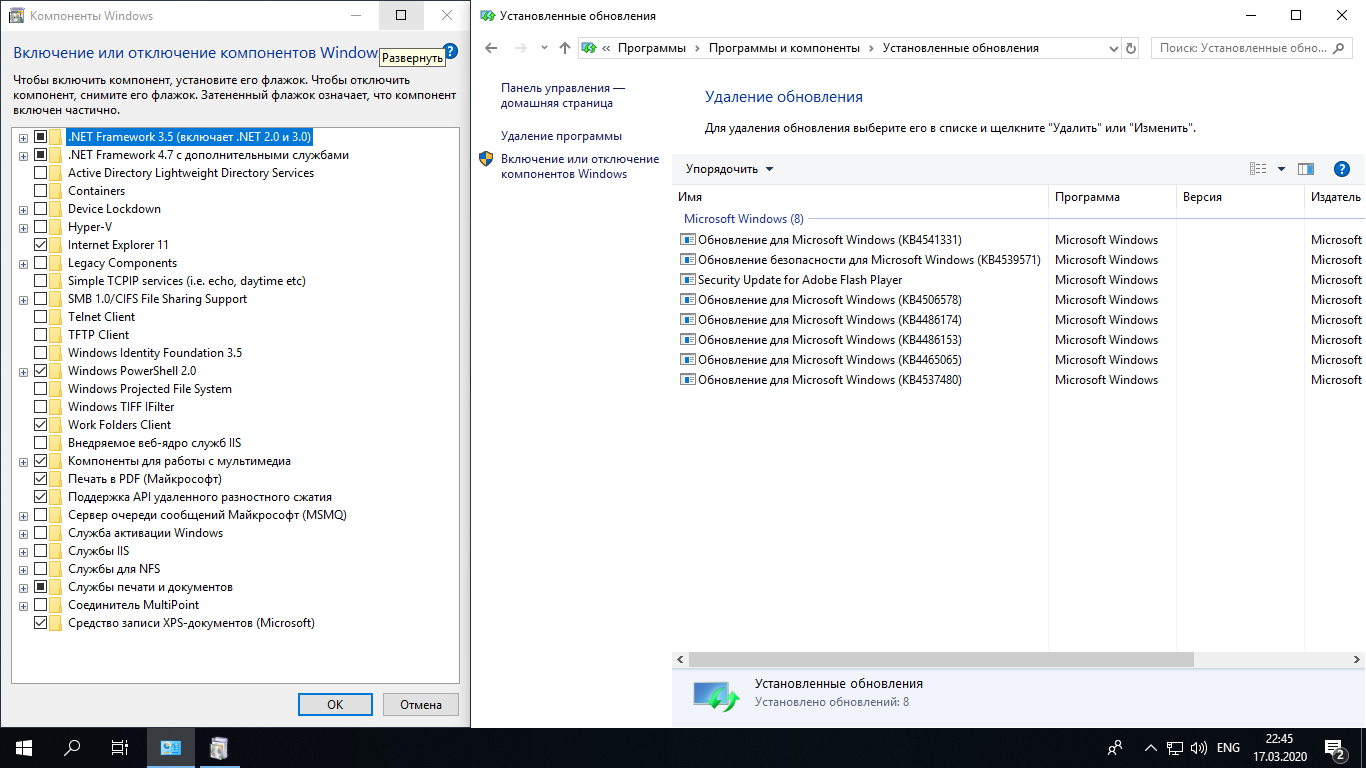Click the up arrow navigation button
The height and width of the screenshot is (768, 1366).
(565, 48)
